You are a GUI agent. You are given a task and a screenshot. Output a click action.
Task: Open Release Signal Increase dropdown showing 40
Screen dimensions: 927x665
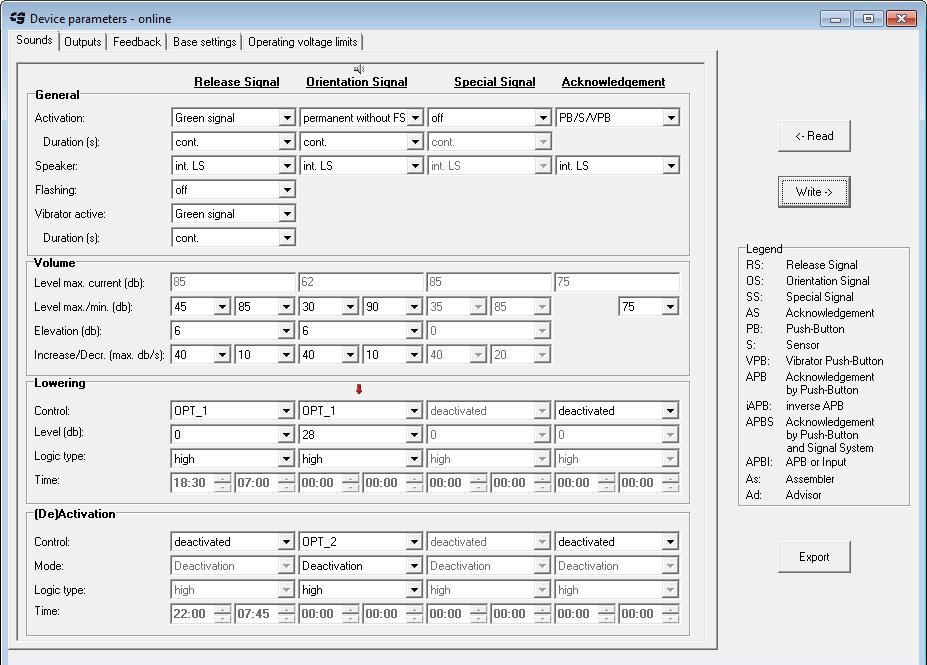pos(200,355)
